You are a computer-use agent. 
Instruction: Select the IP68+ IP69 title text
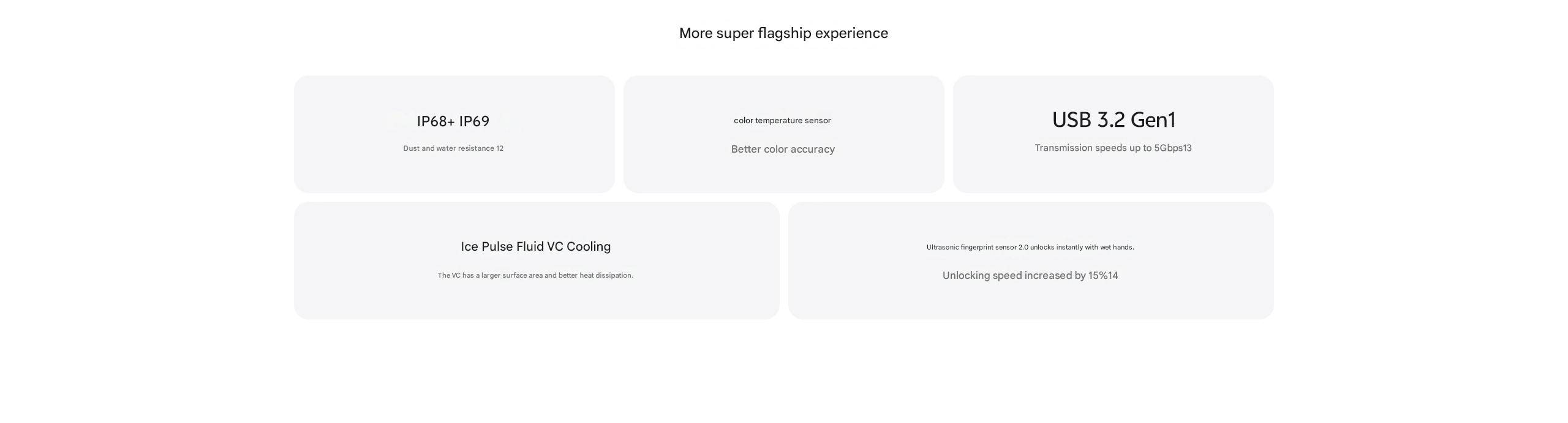click(x=453, y=121)
